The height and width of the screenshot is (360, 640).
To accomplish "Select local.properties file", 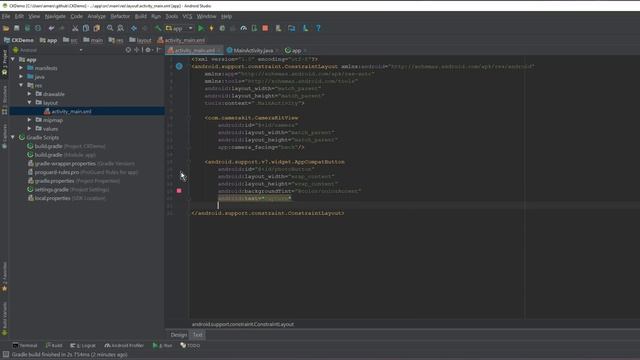I will 66,198.
